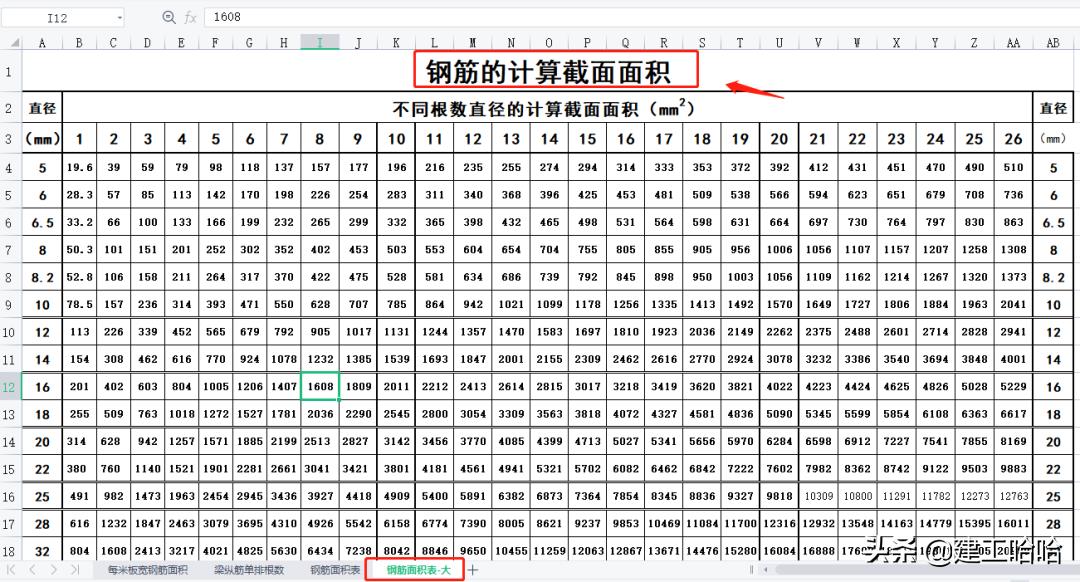The width and height of the screenshot is (1080, 582).
Task: Switch to the 每米板宽钢筋面积 sheet tab
Action: click(x=147, y=570)
